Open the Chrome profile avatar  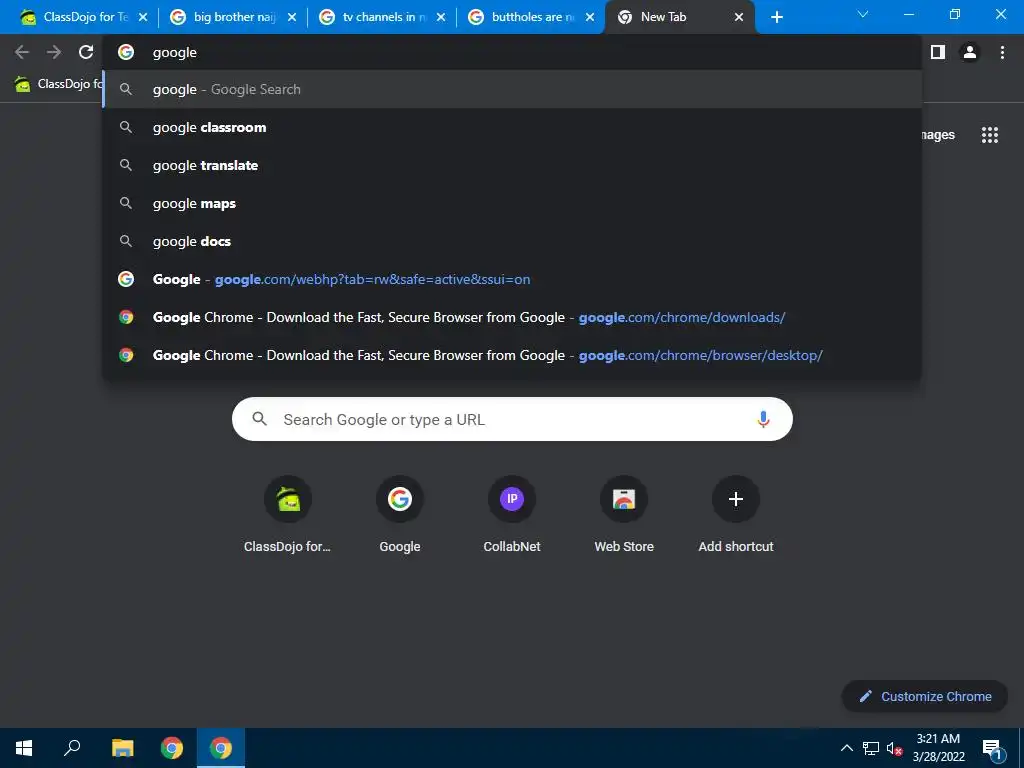point(970,52)
